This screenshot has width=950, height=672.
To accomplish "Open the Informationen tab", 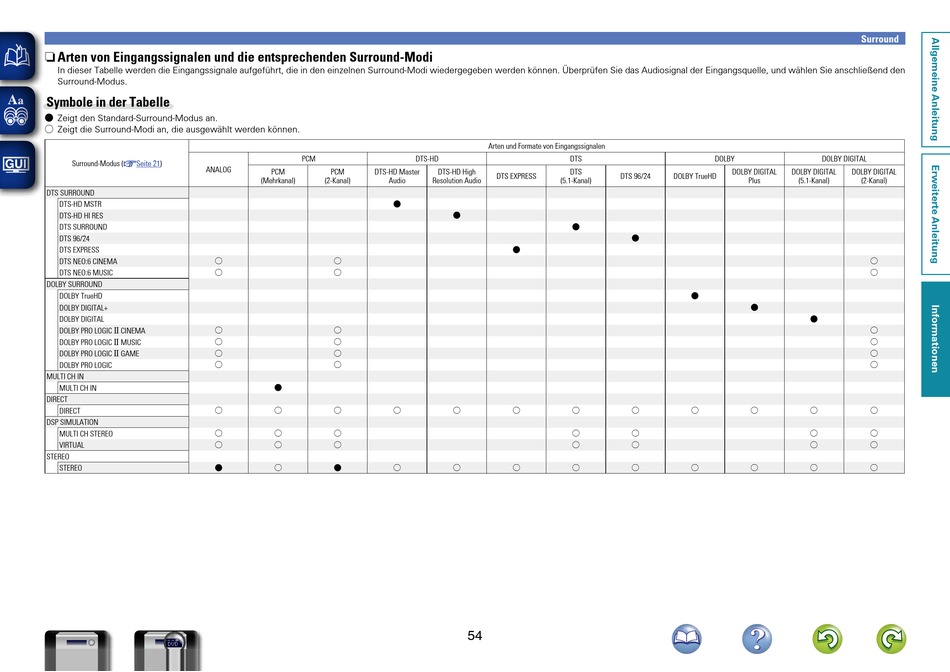I will coord(935,339).
